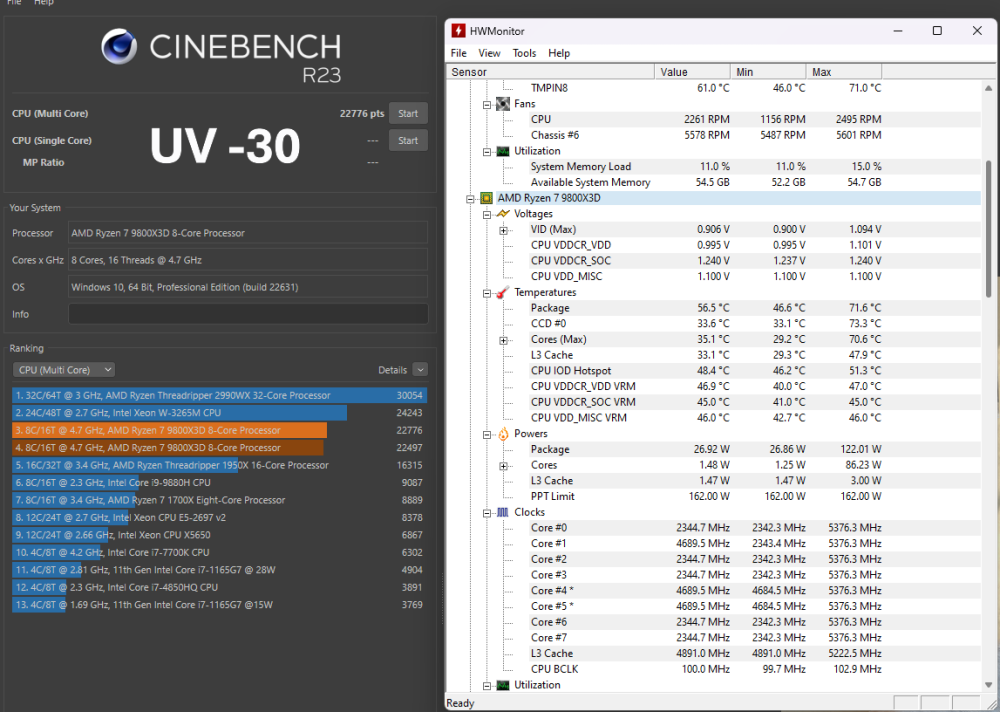Viewport: 1000px width, 712px height.
Task: Click the fan icon next to Fans
Action: tap(501, 103)
